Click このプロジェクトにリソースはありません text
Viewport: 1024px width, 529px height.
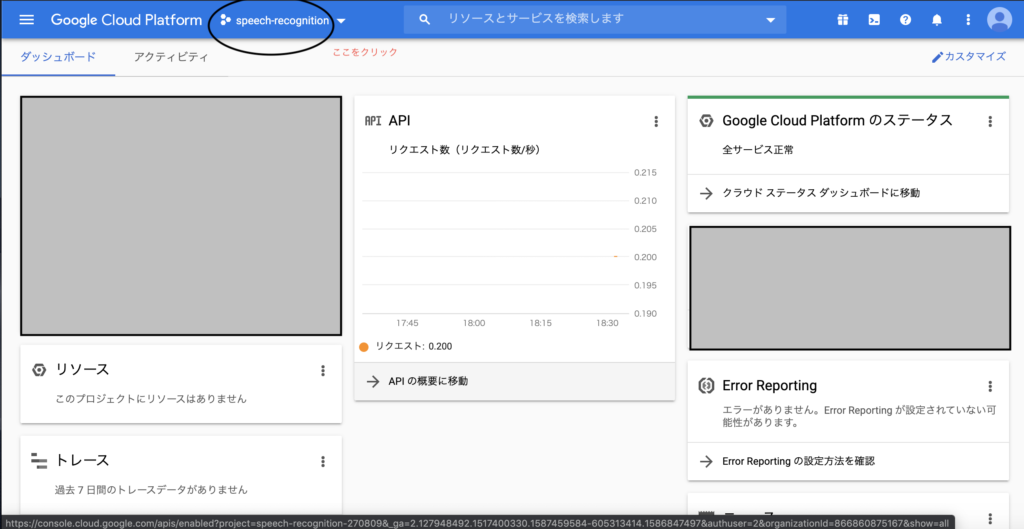(x=152, y=398)
